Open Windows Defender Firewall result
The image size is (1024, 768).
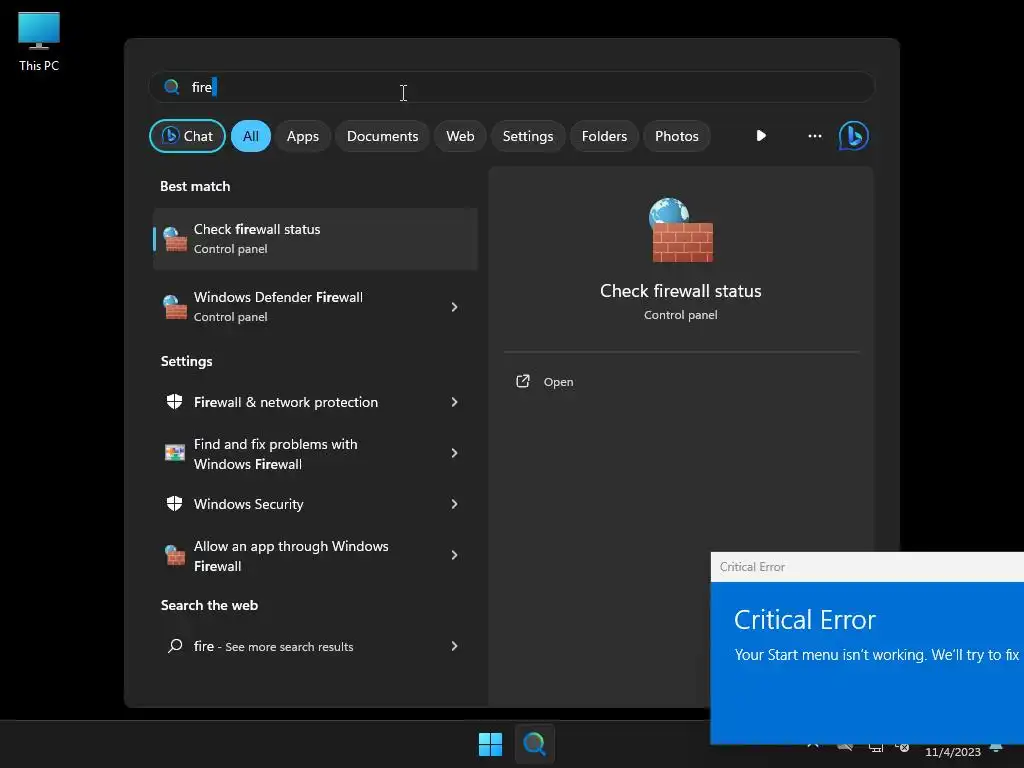tap(315, 307)
